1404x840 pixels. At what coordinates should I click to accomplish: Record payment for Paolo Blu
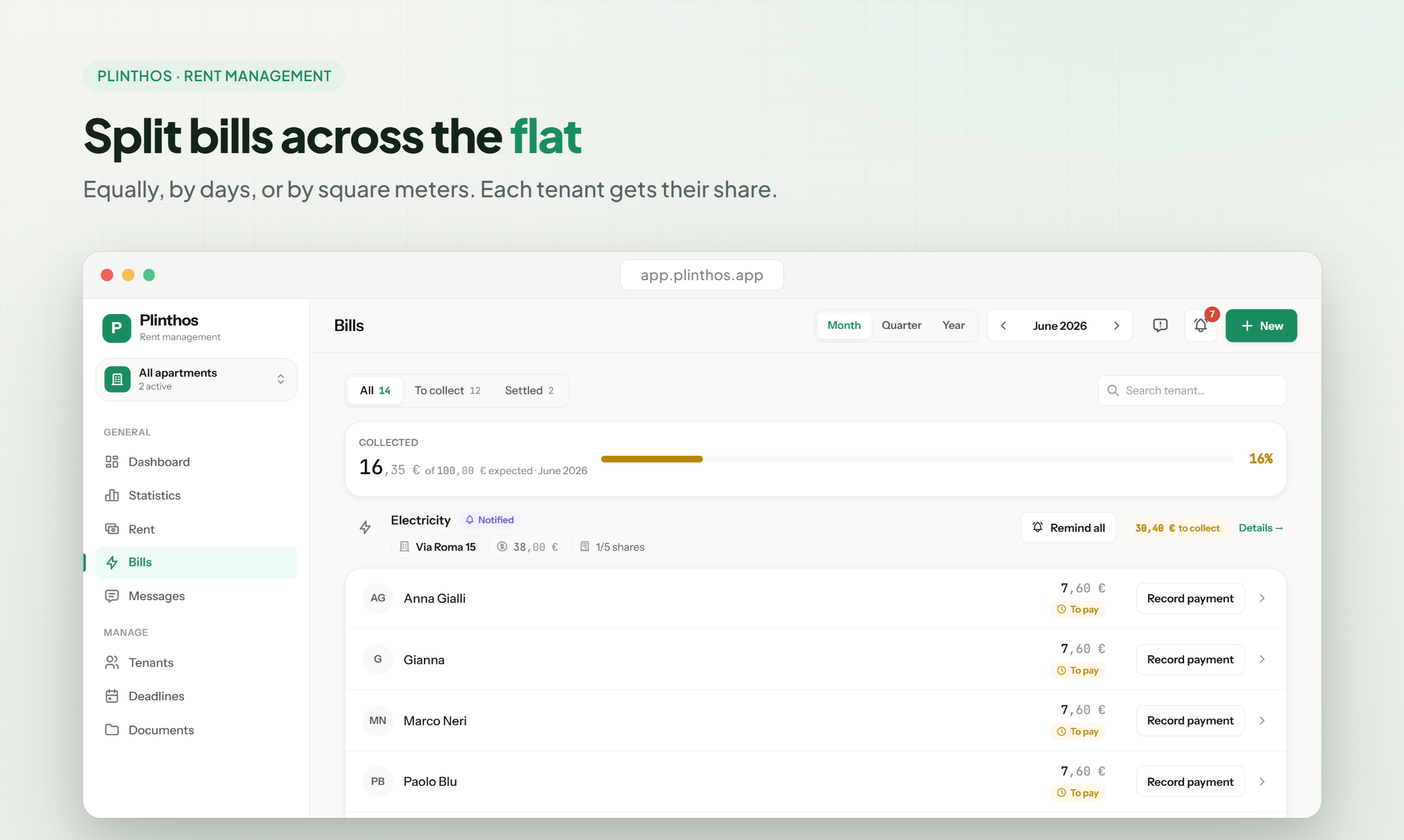[x=1190, y=782]
